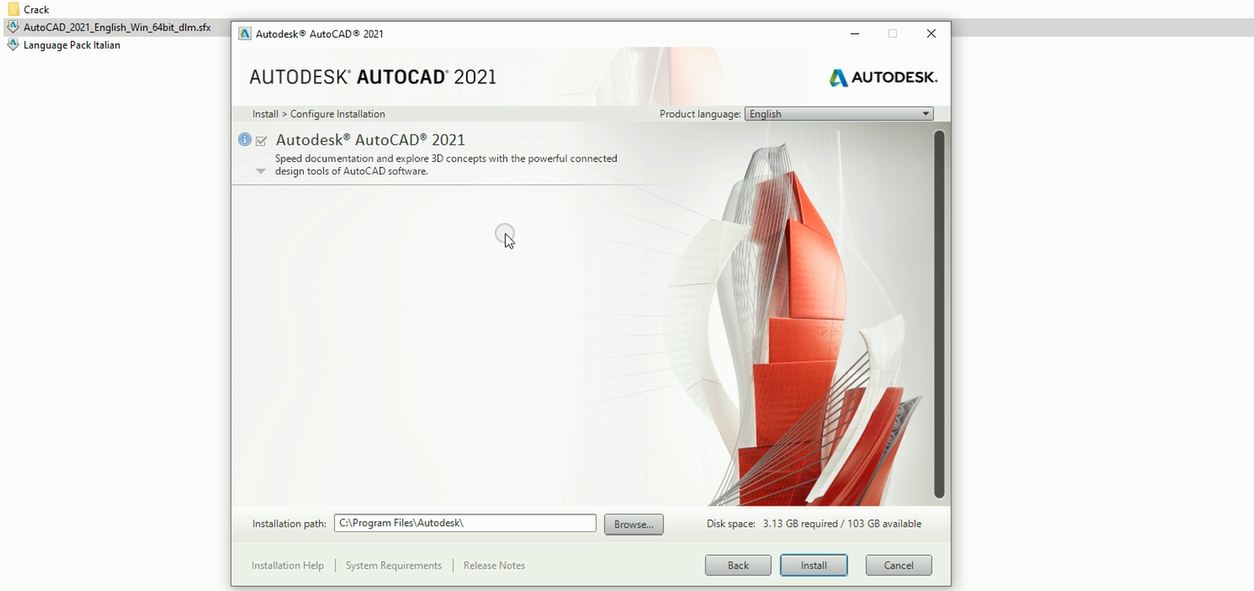Click the AutoCAD icon in the title bar
1254x591 pixels.
(245, 33)
